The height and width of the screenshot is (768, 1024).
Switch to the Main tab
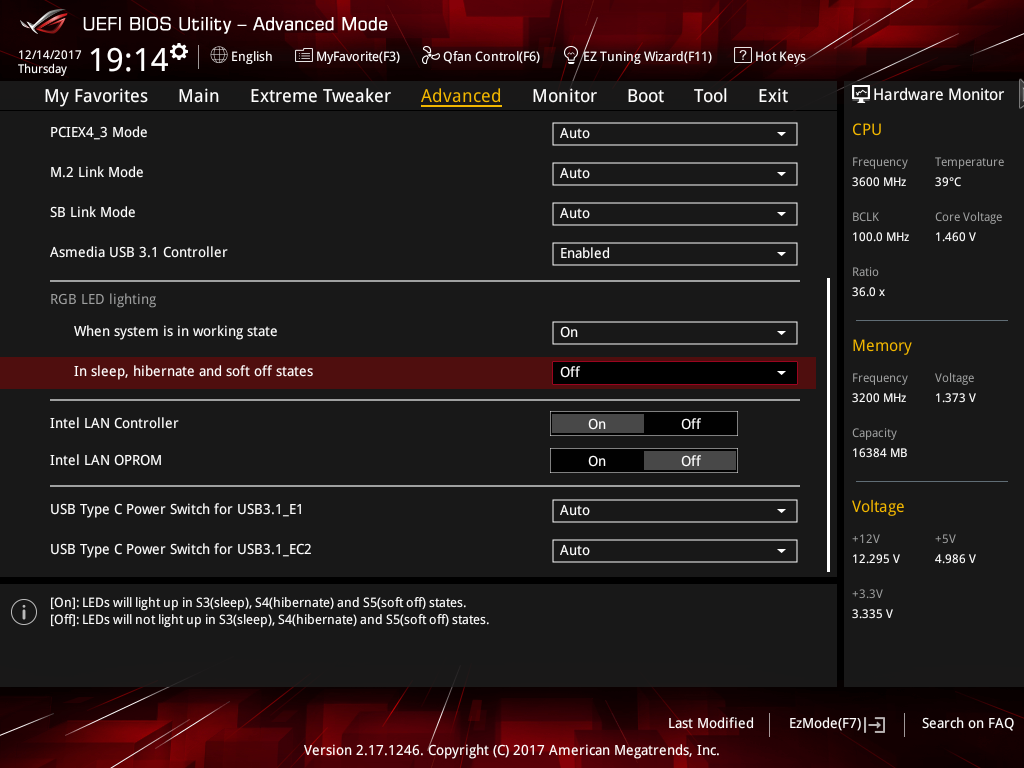pos(199,96)
